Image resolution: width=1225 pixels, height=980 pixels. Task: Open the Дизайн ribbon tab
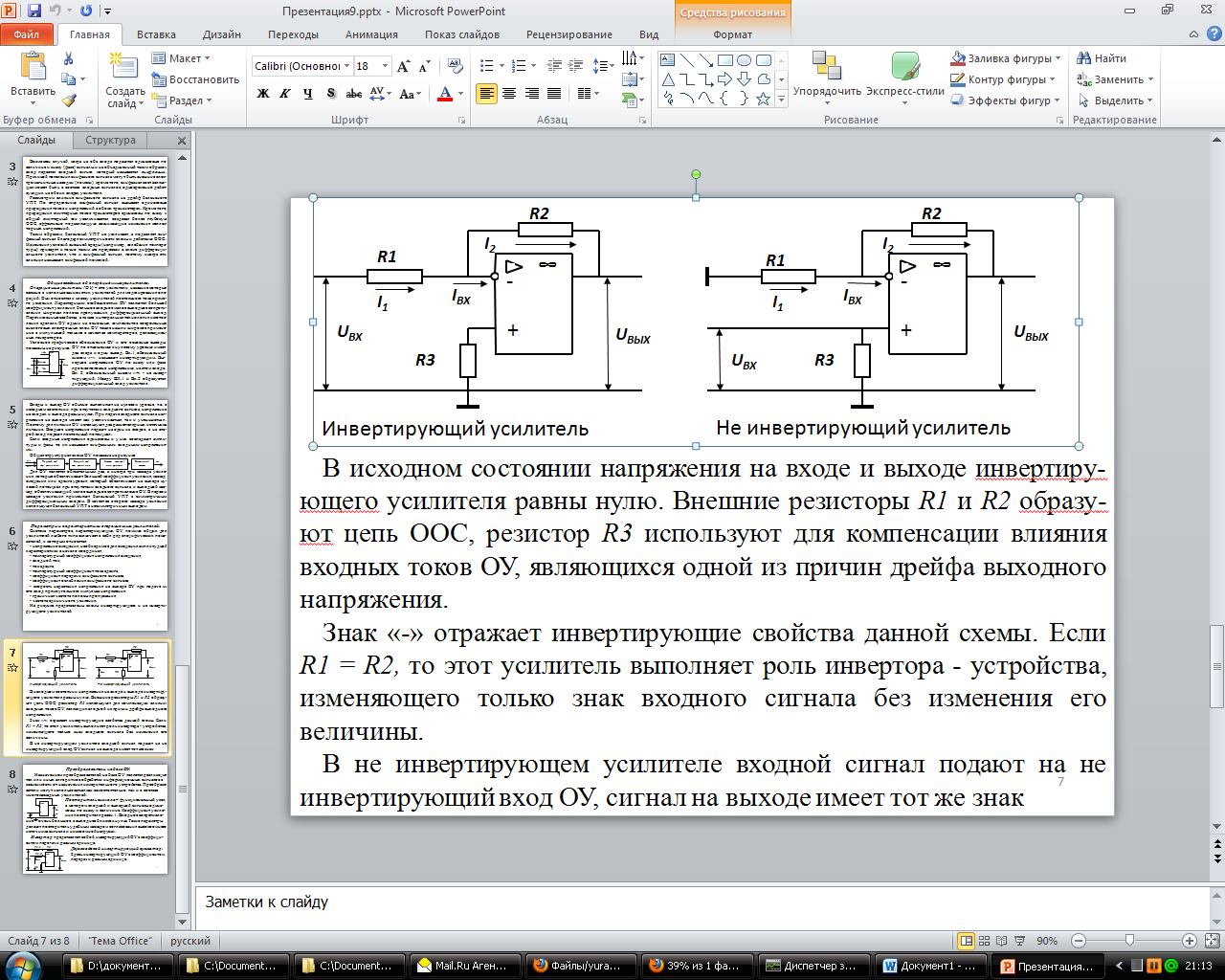[x=222, y=34]
